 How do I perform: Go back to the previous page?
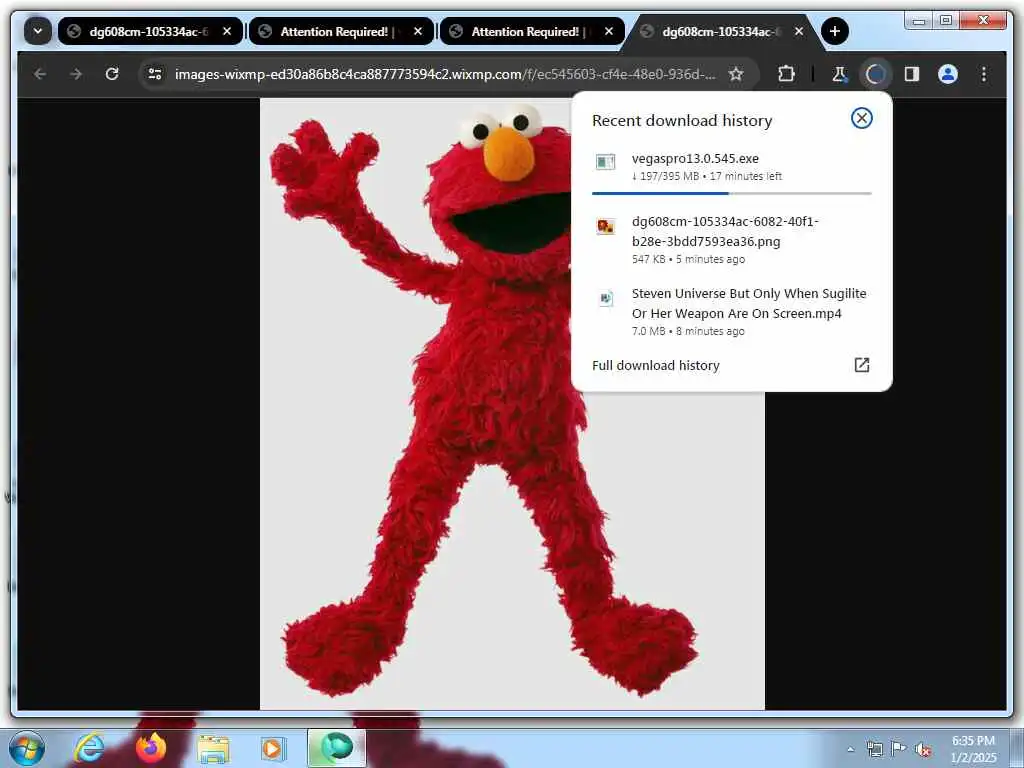pos(40,74)
